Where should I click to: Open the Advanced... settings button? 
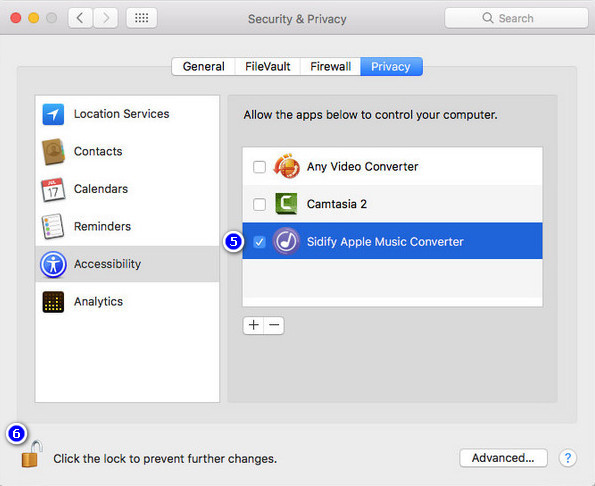tap(503, 458)
